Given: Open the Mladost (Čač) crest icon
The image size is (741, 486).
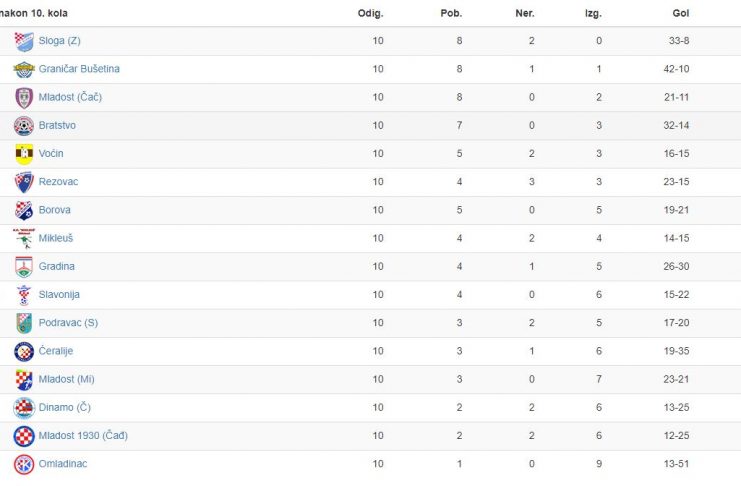Looking at the screenshot, I should click(x=24, y=98).
